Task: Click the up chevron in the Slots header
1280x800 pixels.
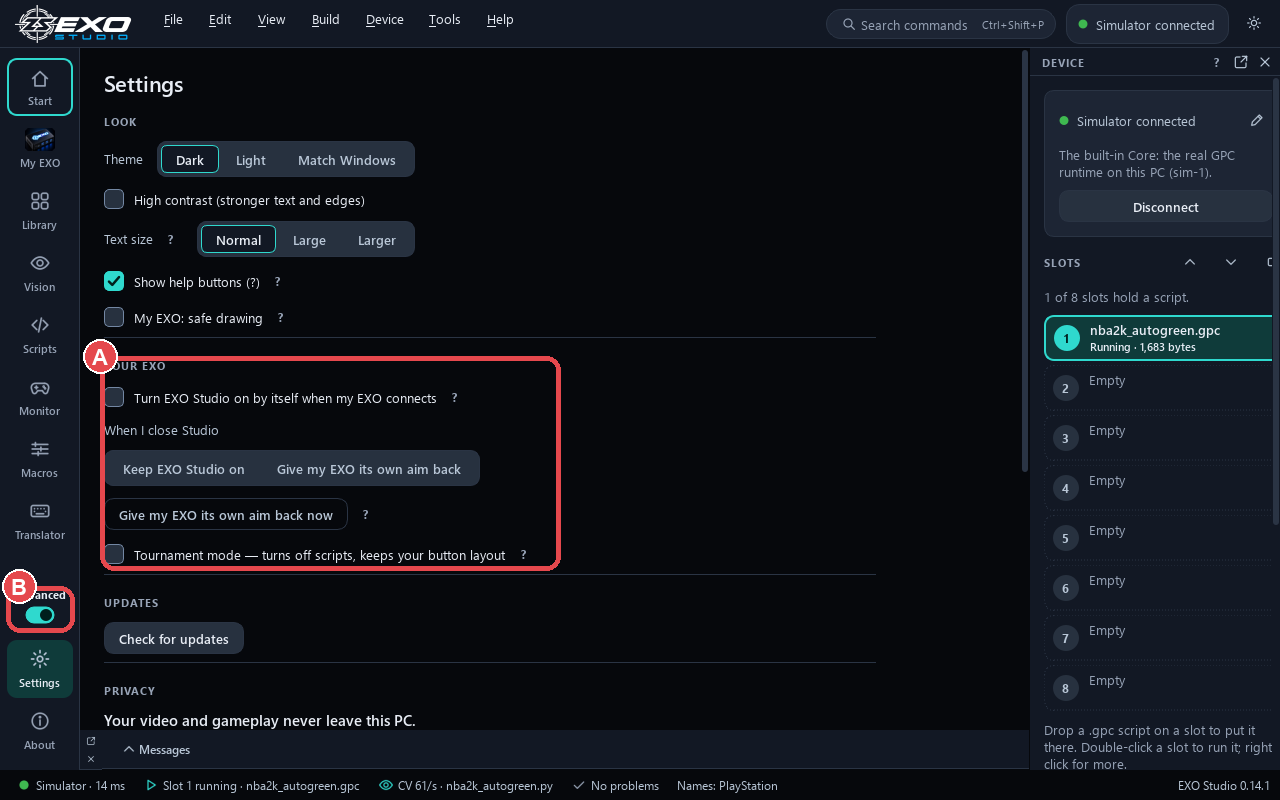Action: [1190, 262]
